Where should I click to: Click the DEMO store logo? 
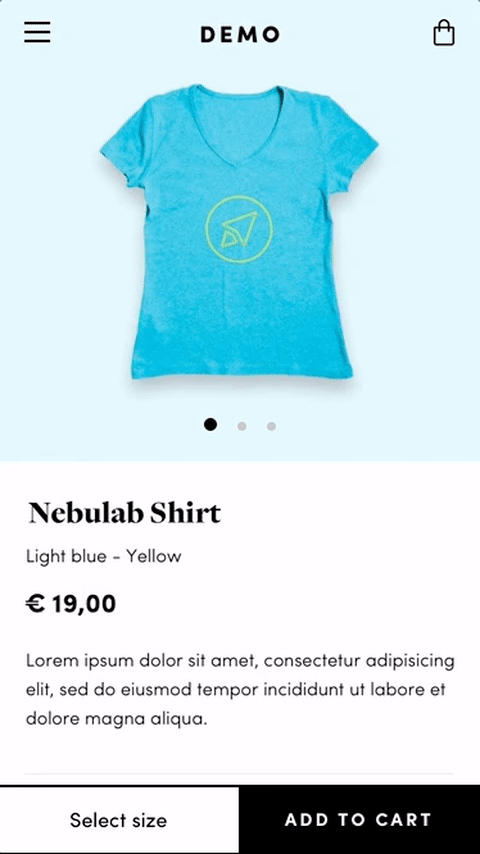click(240, 34)
